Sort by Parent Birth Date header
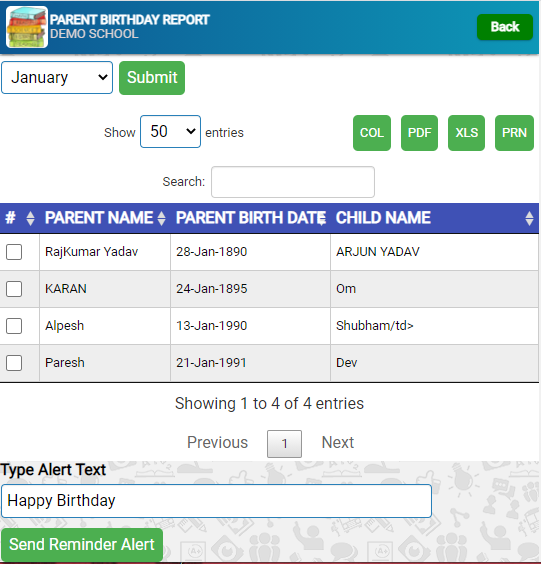Screen dimensions: 541x564 250,218
